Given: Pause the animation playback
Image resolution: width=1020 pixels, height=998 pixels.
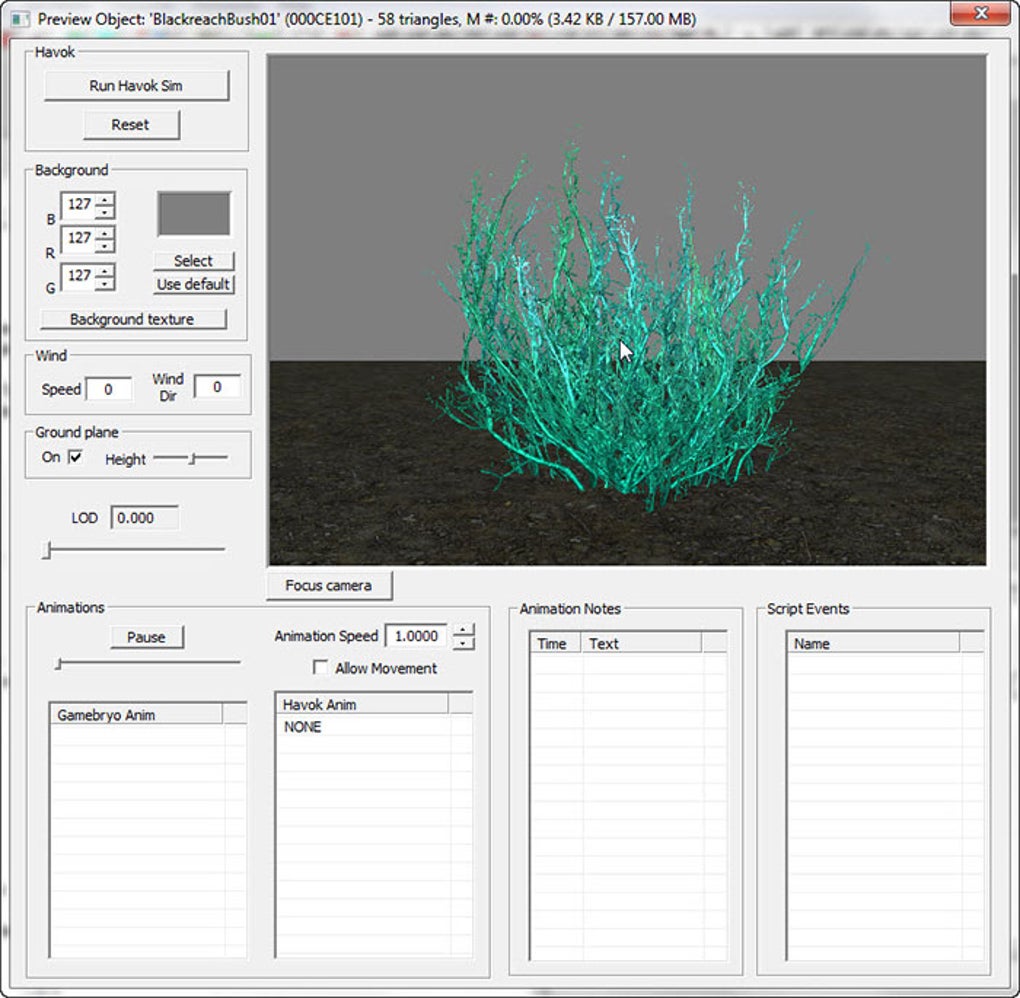Looking at the screenshot, I should [146, 637].
